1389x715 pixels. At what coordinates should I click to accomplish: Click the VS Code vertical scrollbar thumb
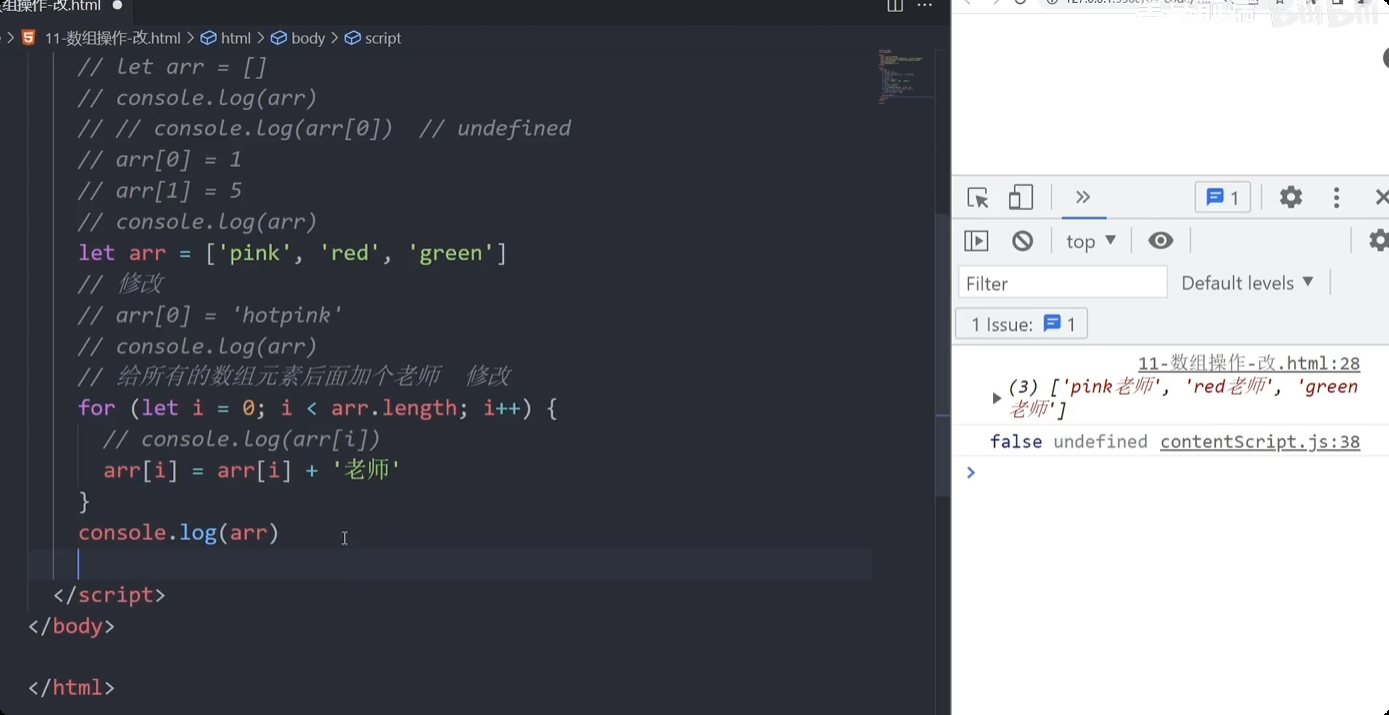tap(943, 355)
